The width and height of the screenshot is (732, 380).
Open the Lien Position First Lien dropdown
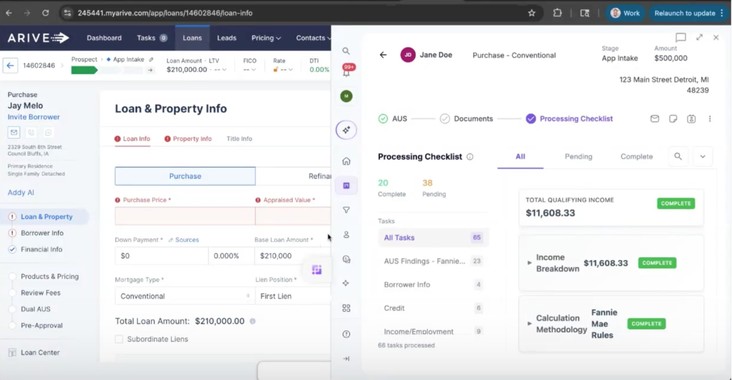pos(293,296)
